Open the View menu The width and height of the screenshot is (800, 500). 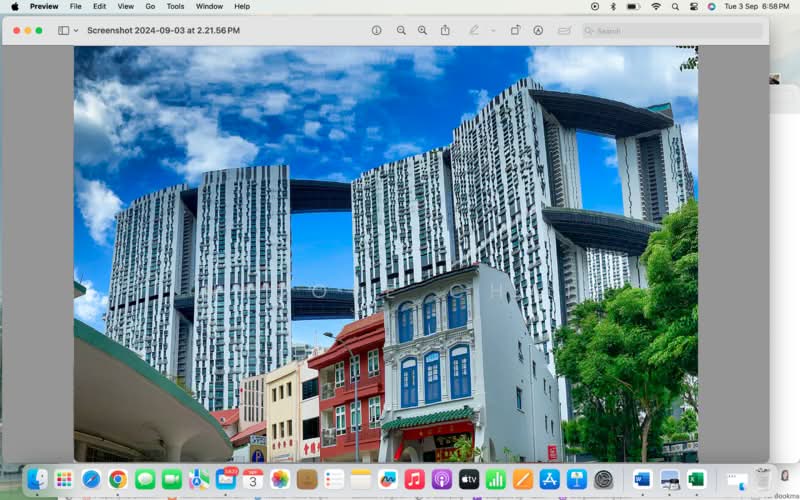(126, 7)
